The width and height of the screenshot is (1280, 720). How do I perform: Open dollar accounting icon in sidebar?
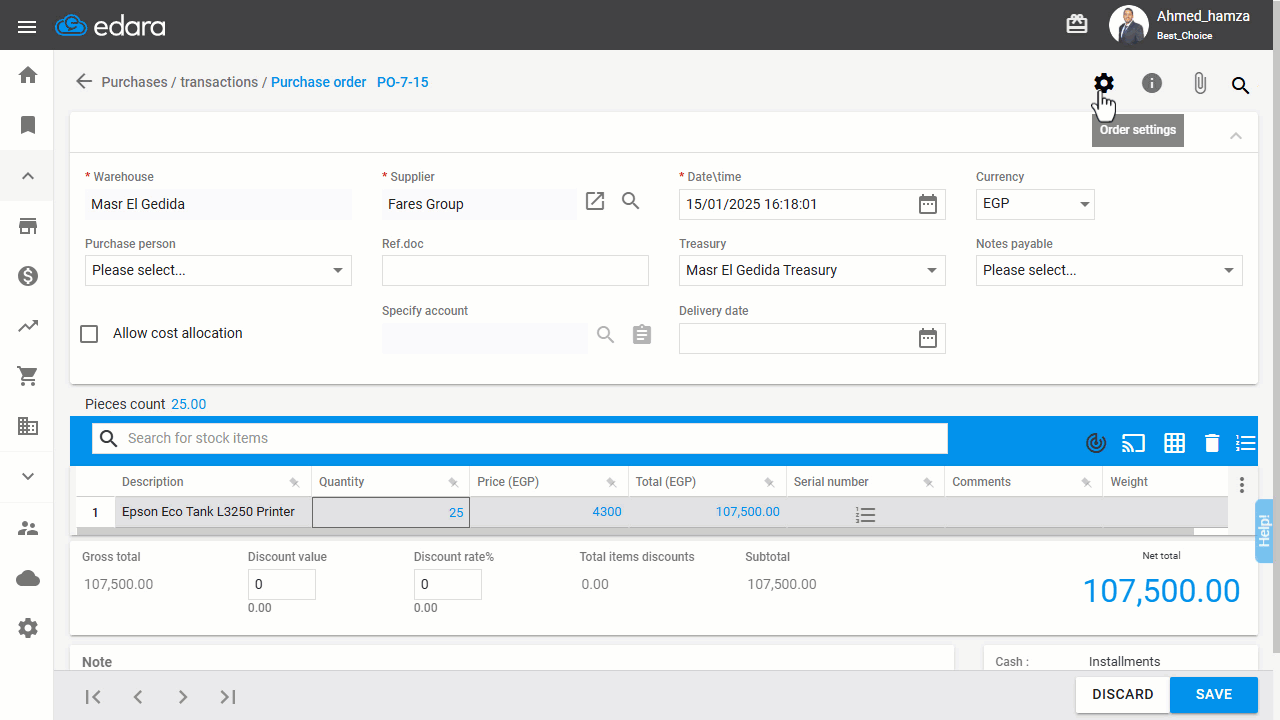[x=28, y=276]
